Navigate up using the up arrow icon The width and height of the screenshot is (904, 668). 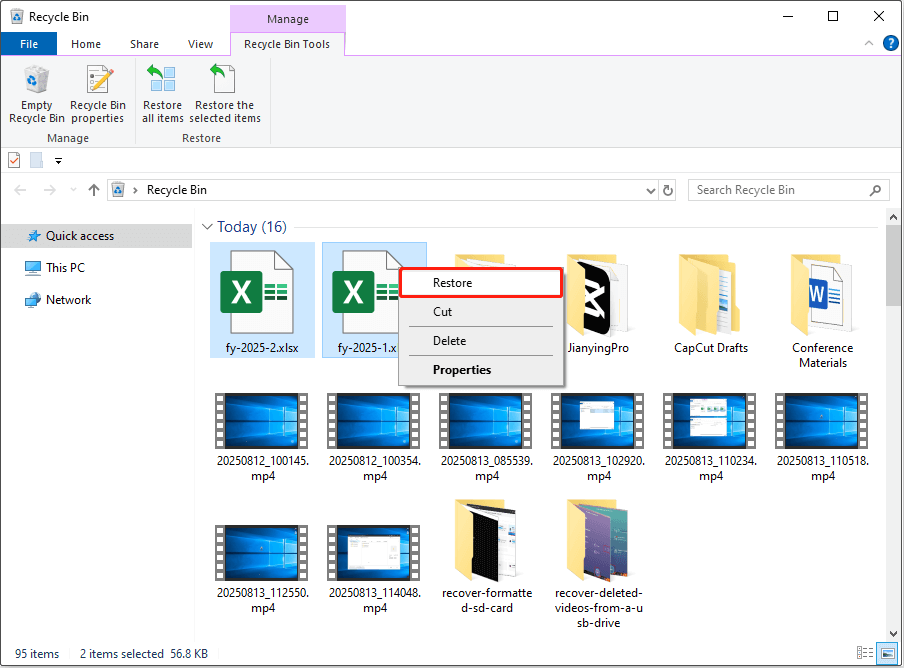tap(94, 189)
